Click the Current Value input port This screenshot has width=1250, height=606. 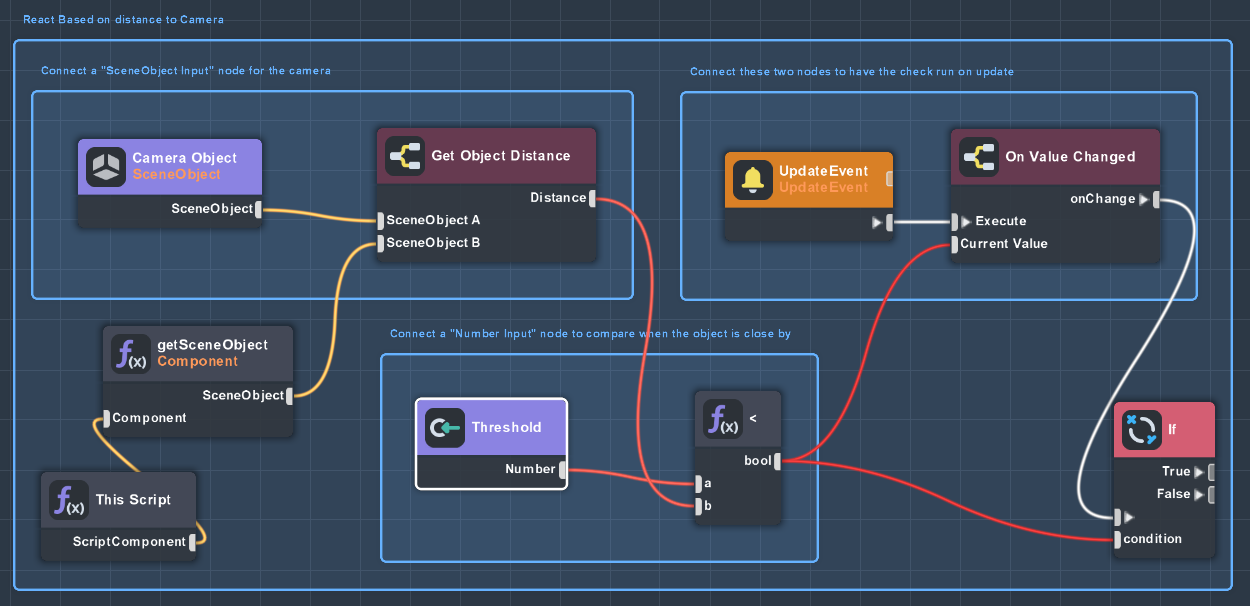tap(954, 244)
